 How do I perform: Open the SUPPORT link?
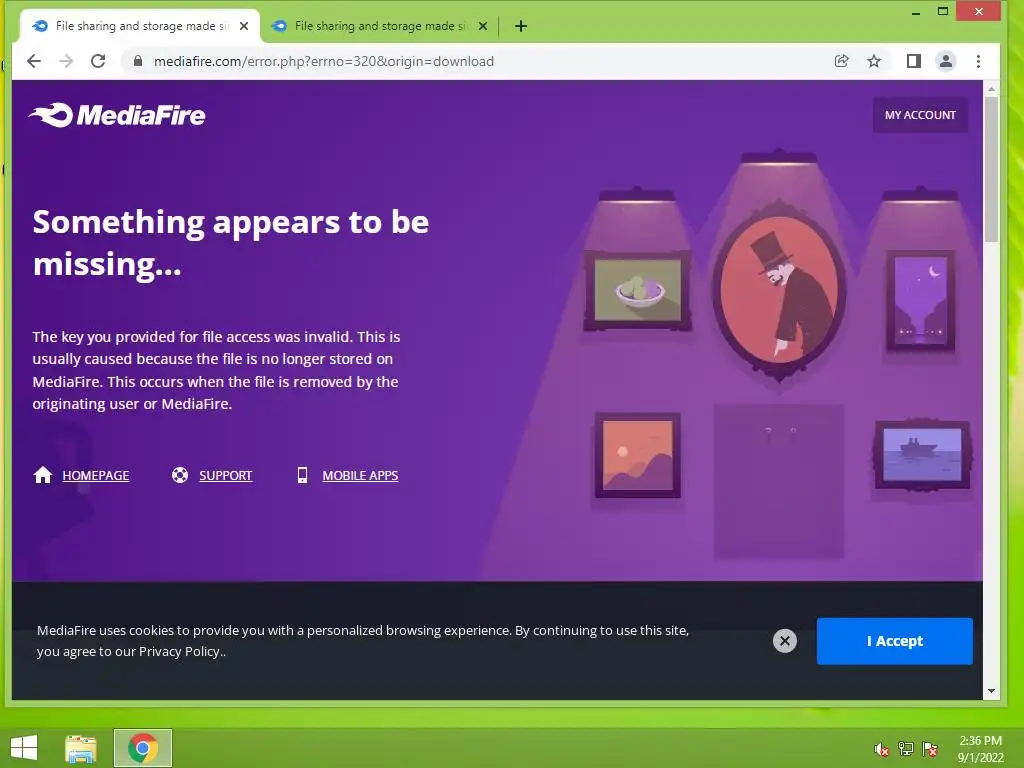pos(225,475)
